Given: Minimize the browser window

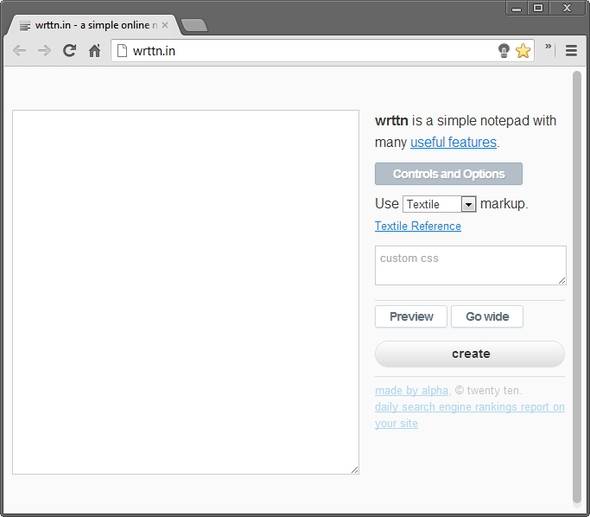Looking at the screenshot, I should tap(517, 8).
